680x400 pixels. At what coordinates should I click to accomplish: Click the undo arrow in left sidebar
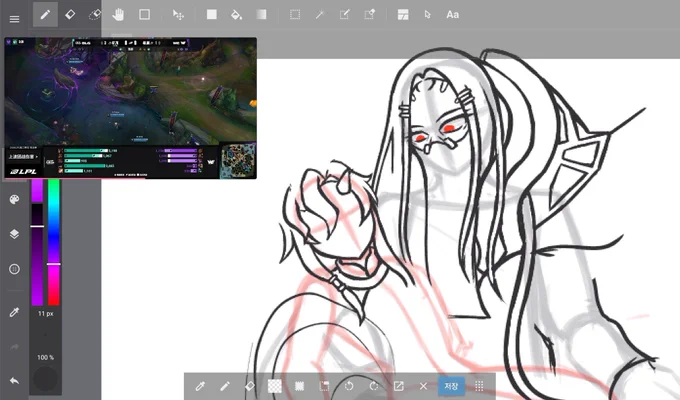coord(14,381)
